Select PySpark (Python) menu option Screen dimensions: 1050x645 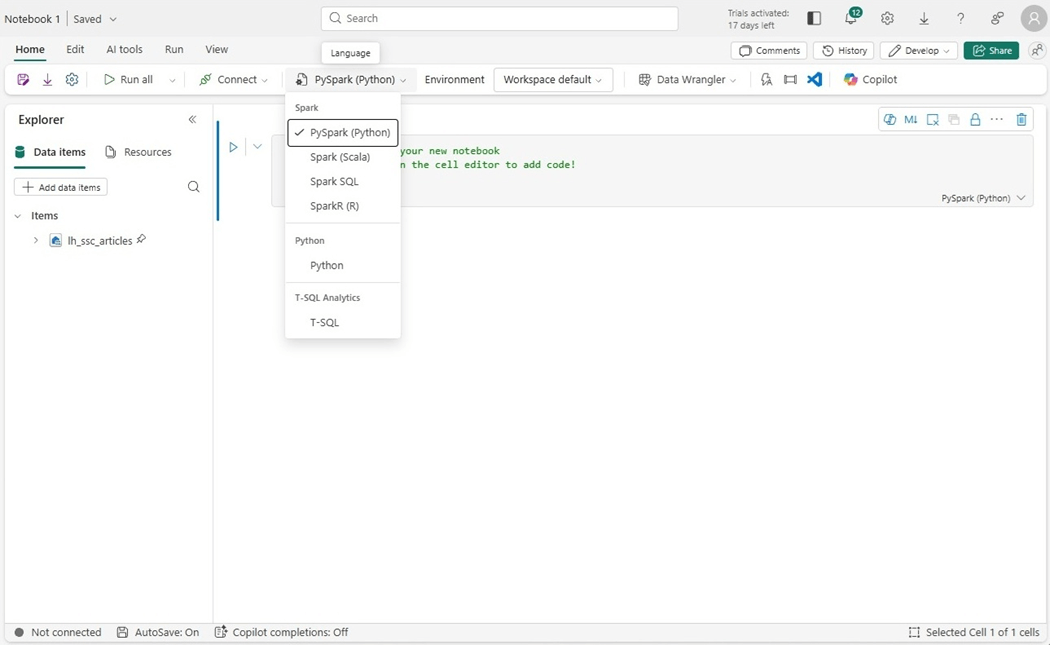(x=343, y=133)
